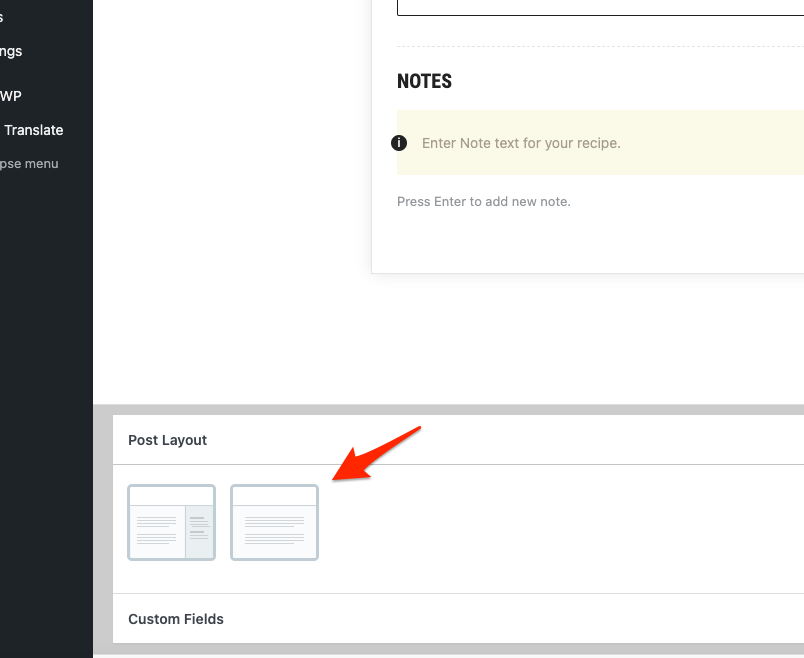Click the text box above Notes

600,7
